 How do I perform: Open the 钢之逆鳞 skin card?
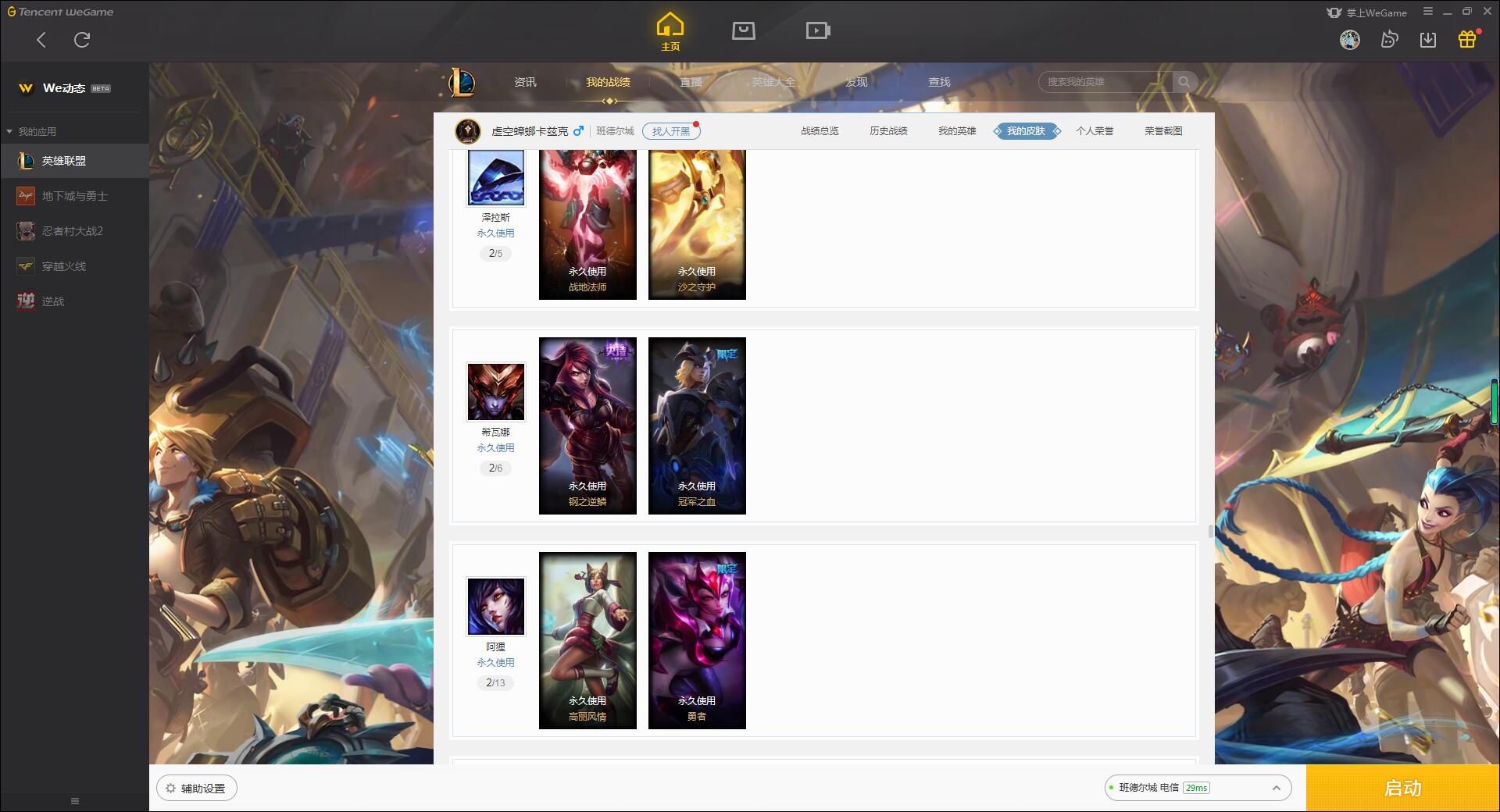tap(587, 426)
